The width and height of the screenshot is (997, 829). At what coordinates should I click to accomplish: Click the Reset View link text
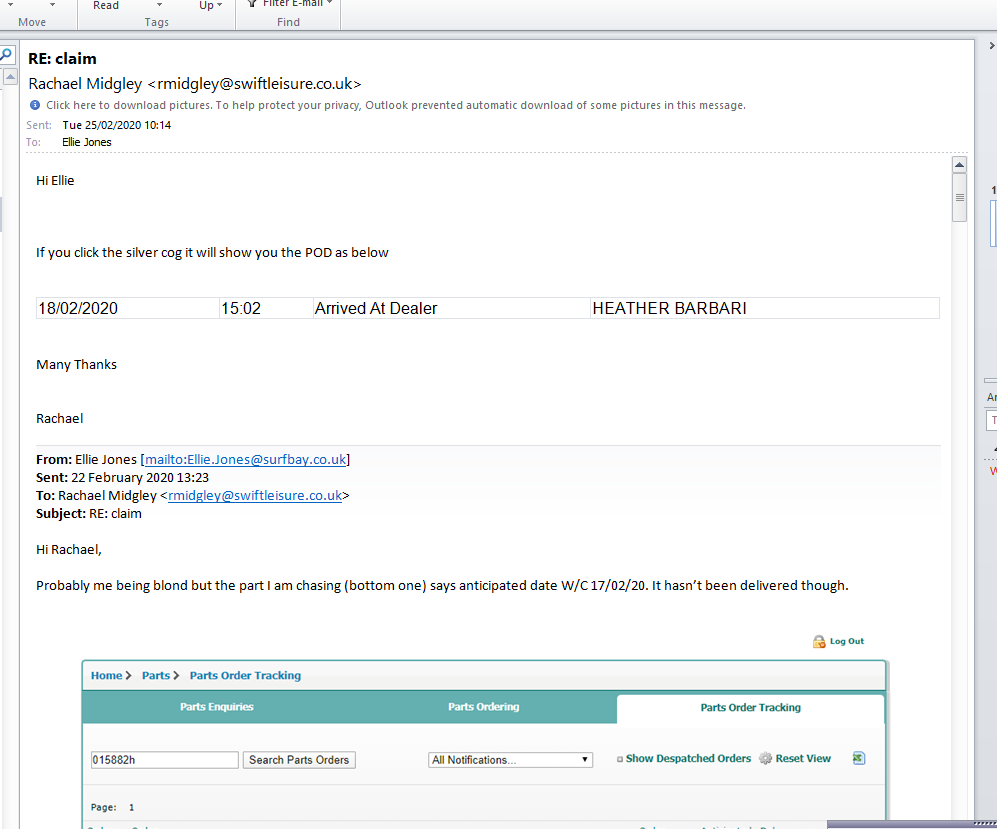[x=803, y=758]
